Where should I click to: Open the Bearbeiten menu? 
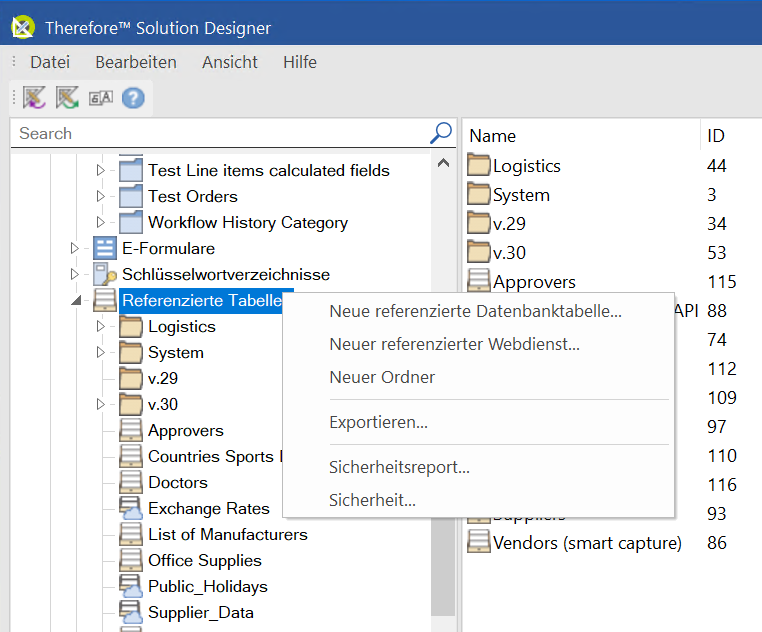tap(136, 62)
